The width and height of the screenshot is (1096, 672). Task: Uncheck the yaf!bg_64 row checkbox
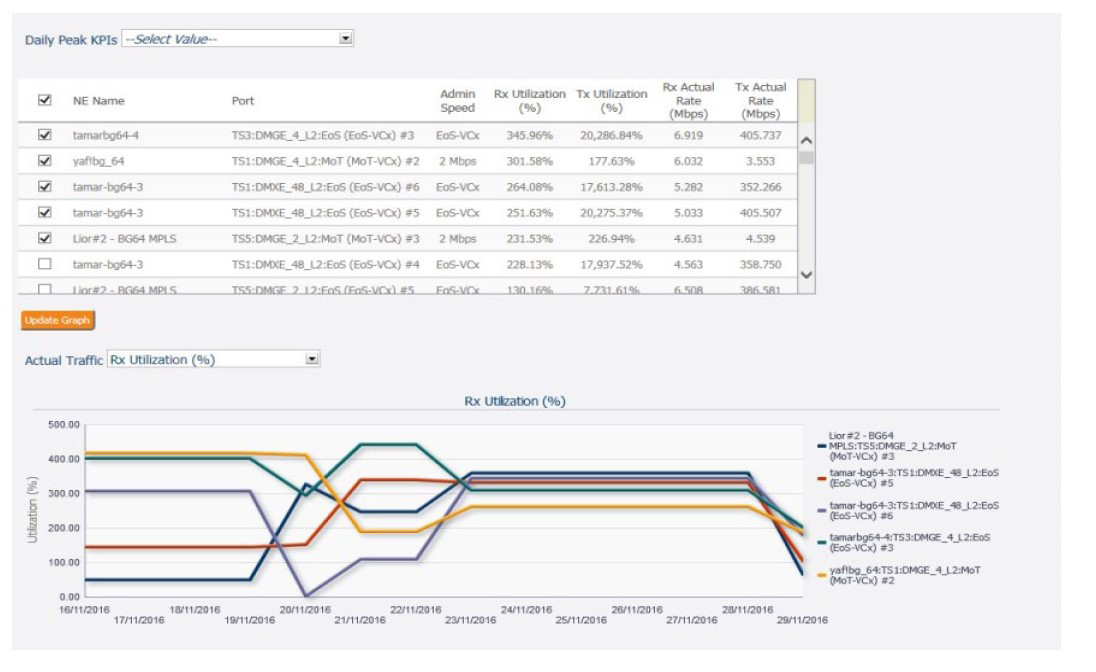point(45,161)
